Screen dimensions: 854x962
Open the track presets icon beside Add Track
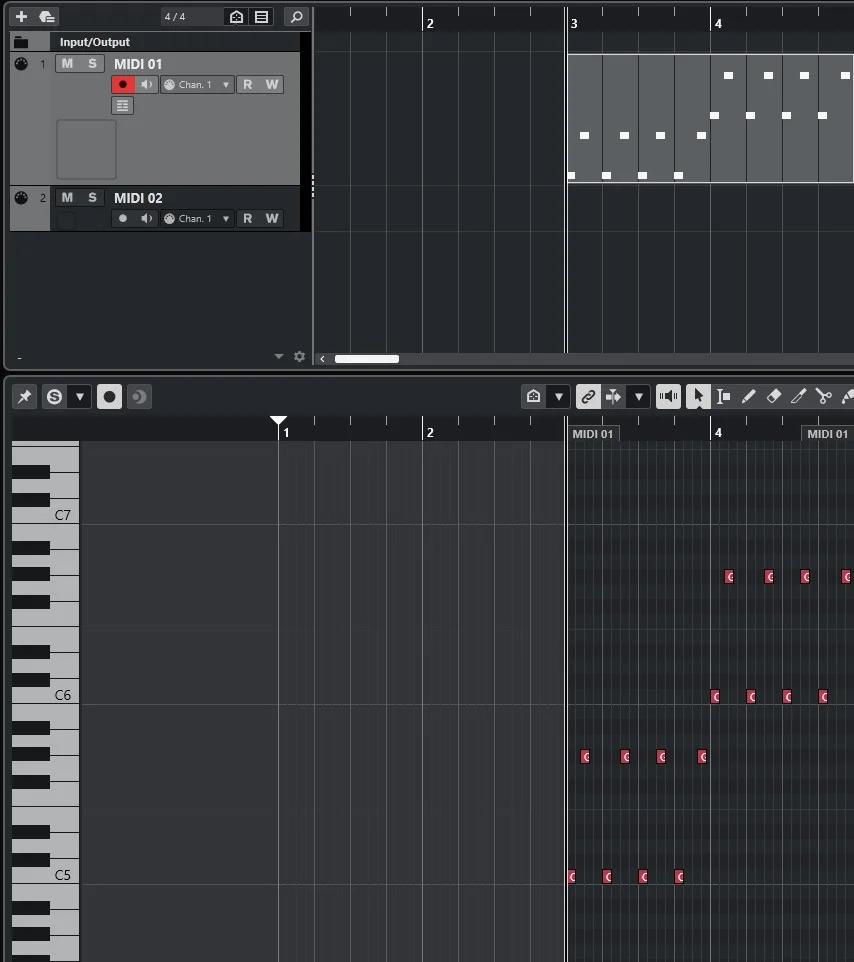(47, 17)
